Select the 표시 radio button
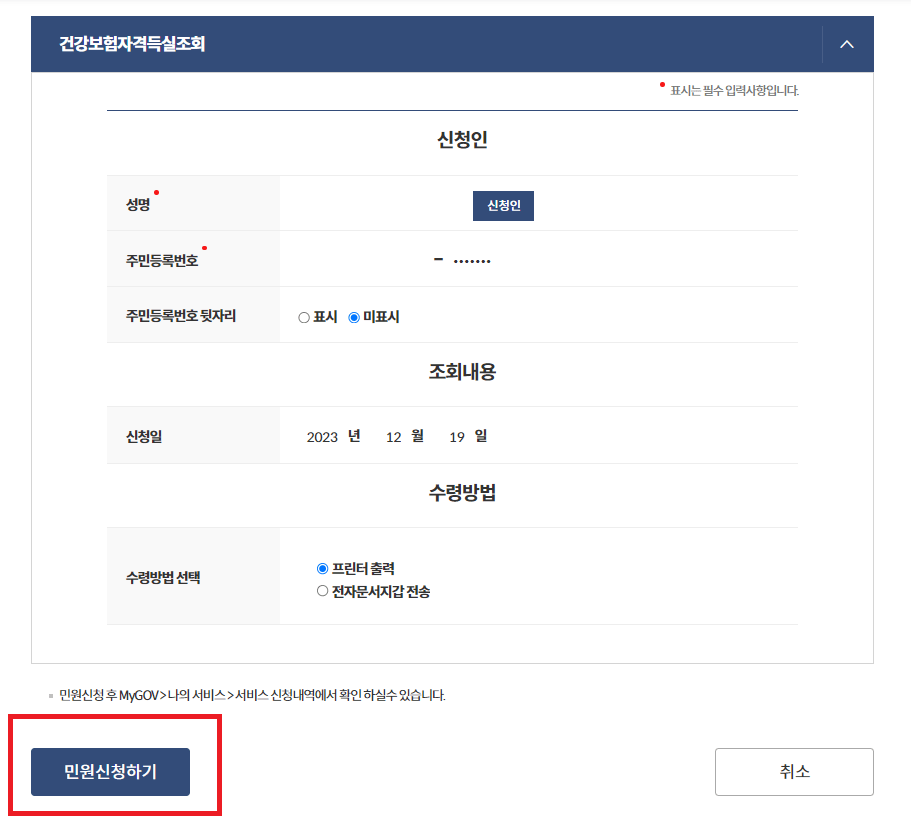 (303, 317)
